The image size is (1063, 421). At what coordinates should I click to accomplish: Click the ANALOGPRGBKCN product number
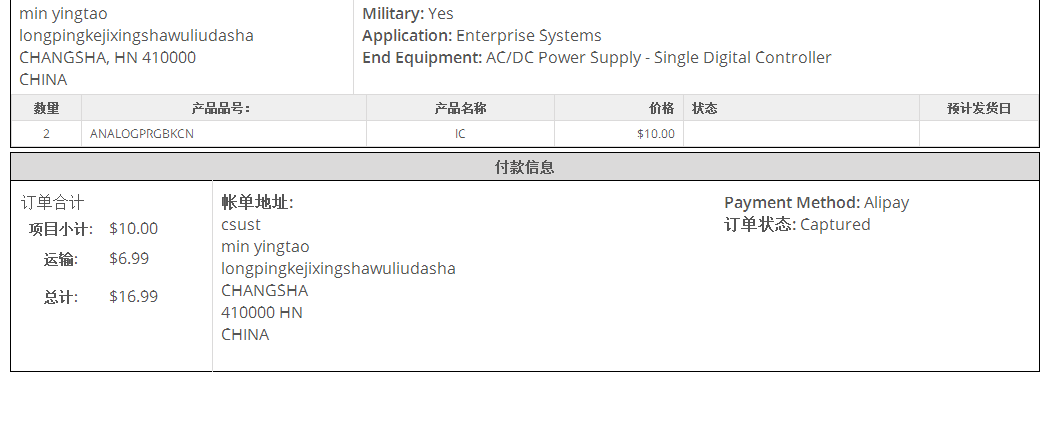[142, 134]
